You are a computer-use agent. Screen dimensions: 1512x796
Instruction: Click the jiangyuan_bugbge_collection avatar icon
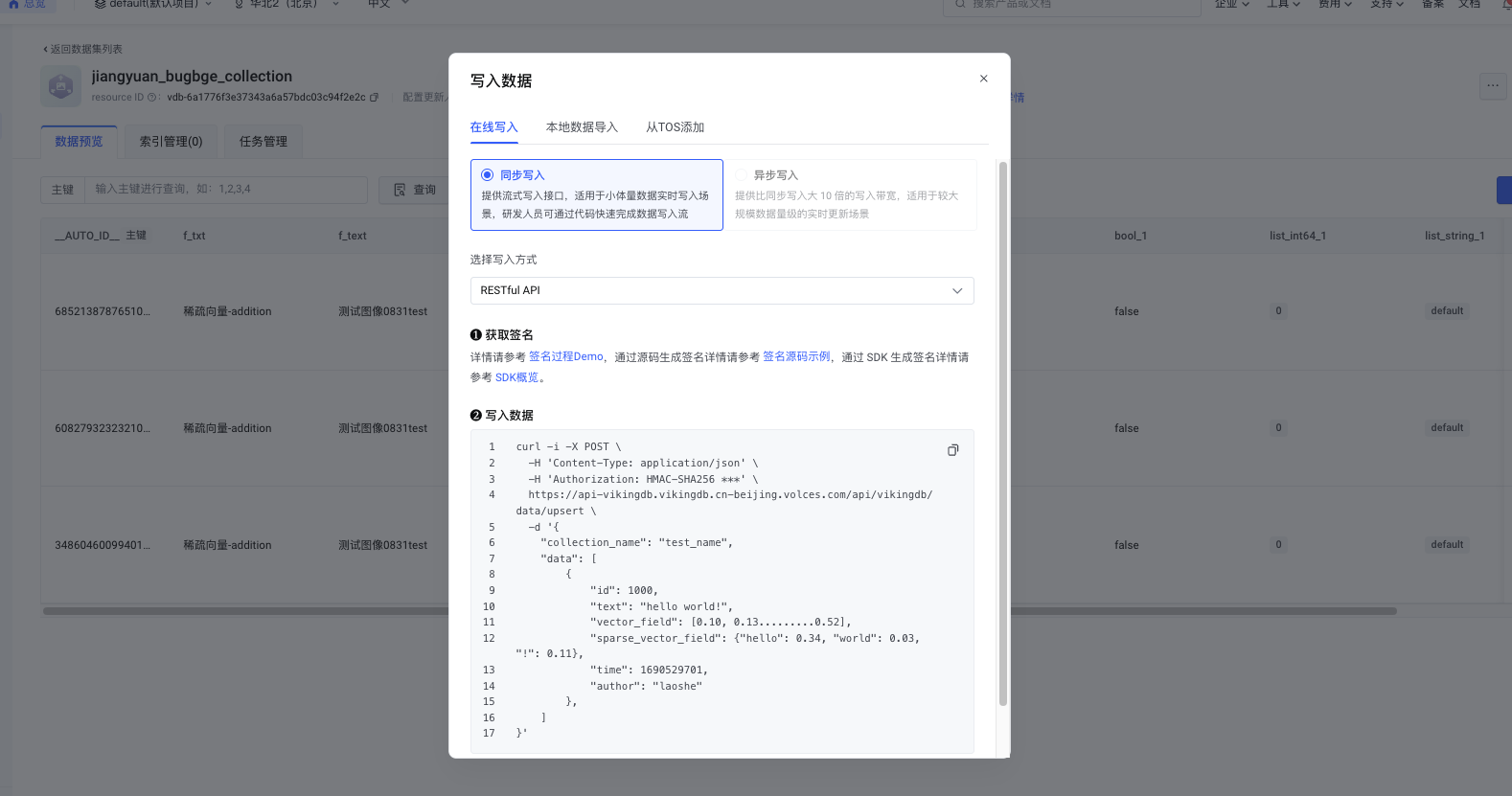(61, 87)
